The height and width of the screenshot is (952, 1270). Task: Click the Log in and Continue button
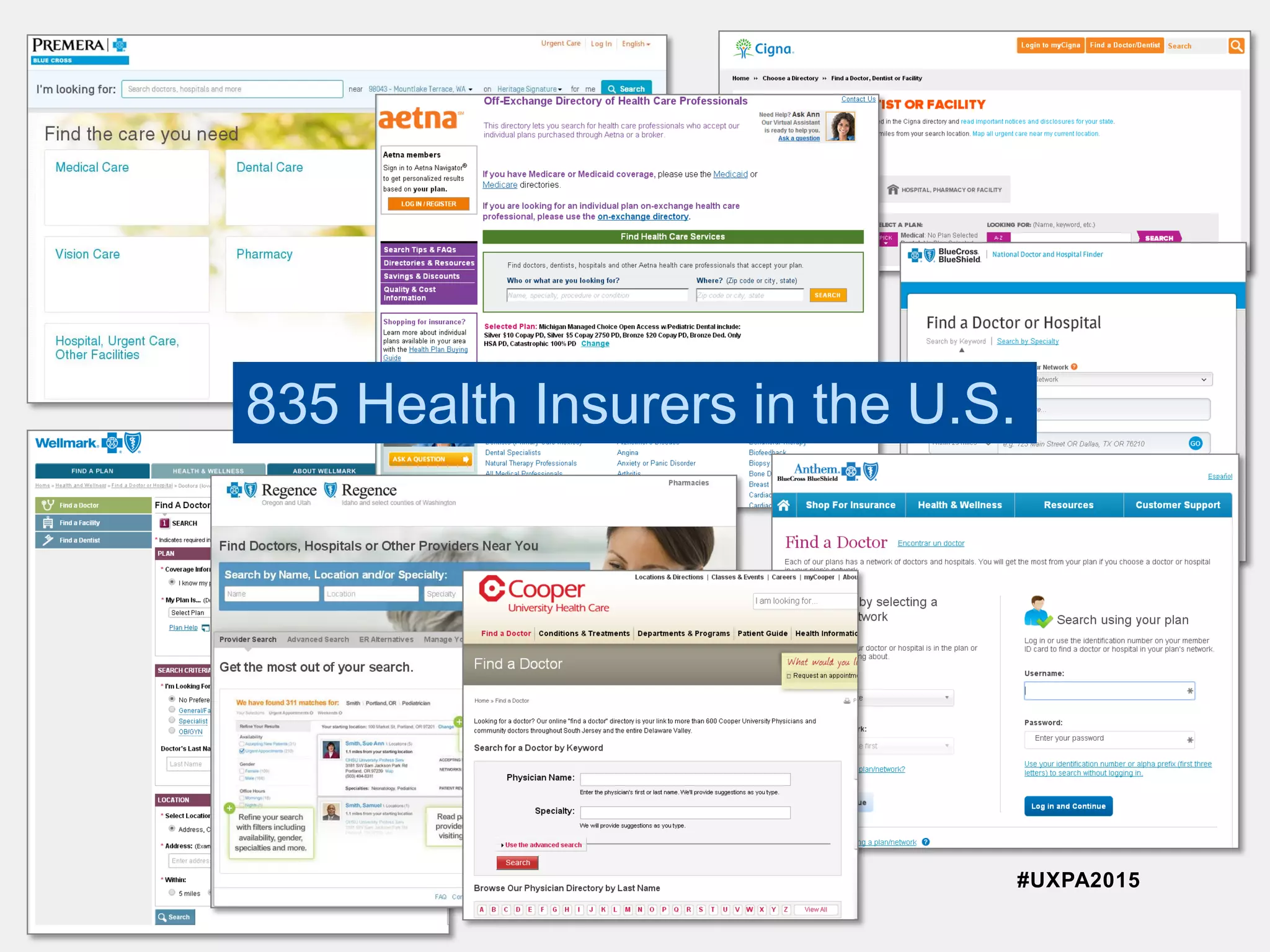coord(1068,806)
